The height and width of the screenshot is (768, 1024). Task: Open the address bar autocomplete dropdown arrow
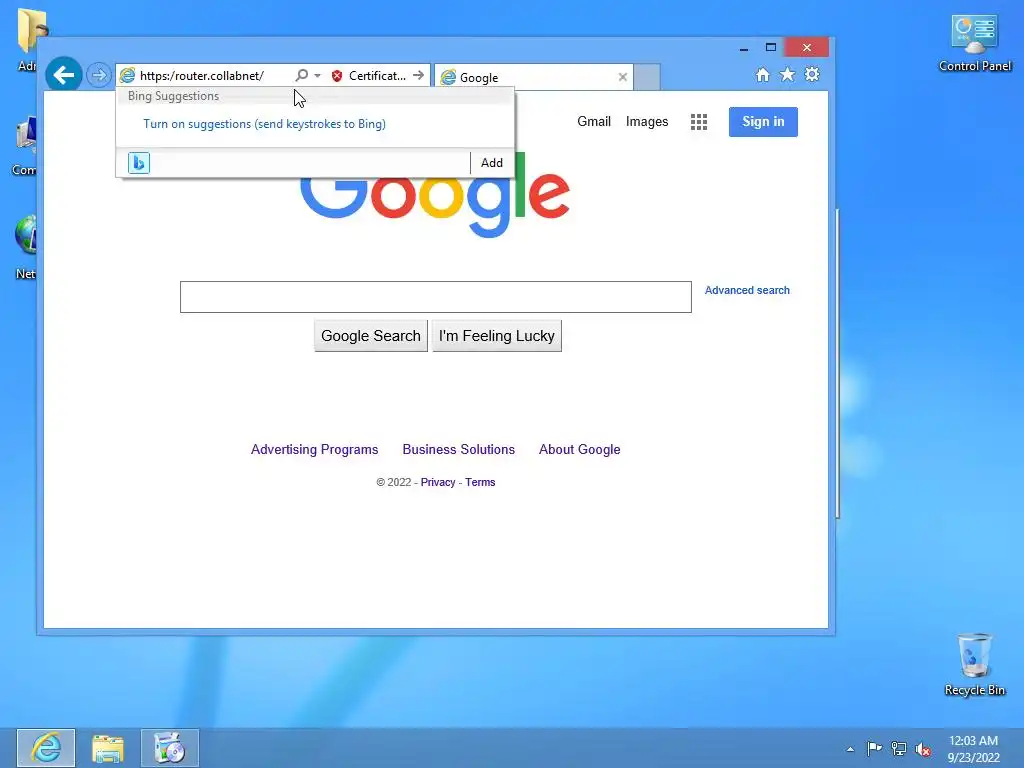317,76
